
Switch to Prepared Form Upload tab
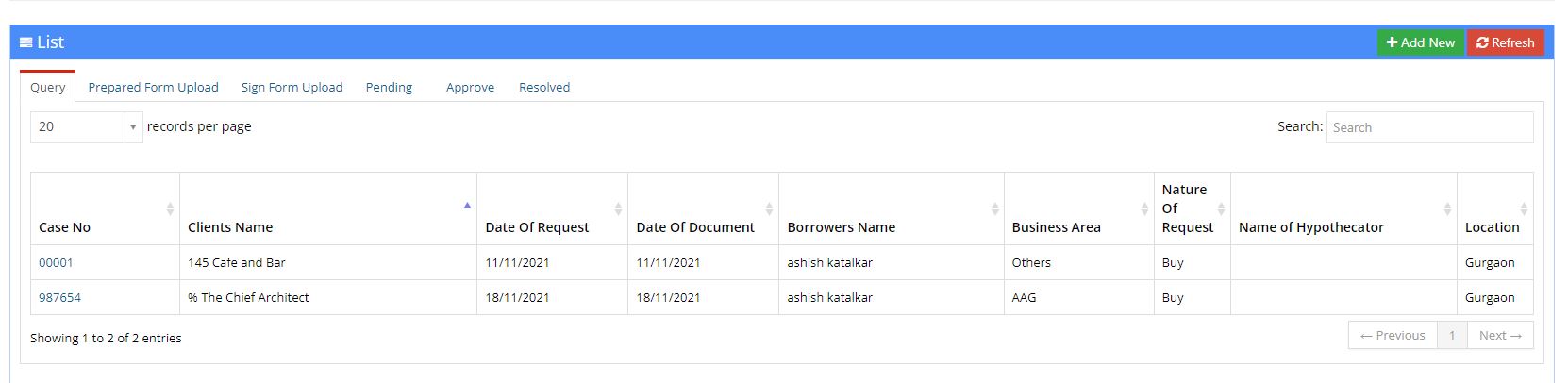[153, 87]
